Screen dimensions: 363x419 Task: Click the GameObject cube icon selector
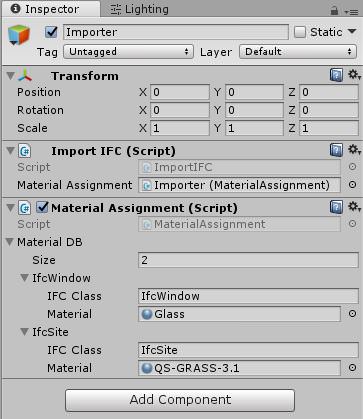tap(19, 35)
